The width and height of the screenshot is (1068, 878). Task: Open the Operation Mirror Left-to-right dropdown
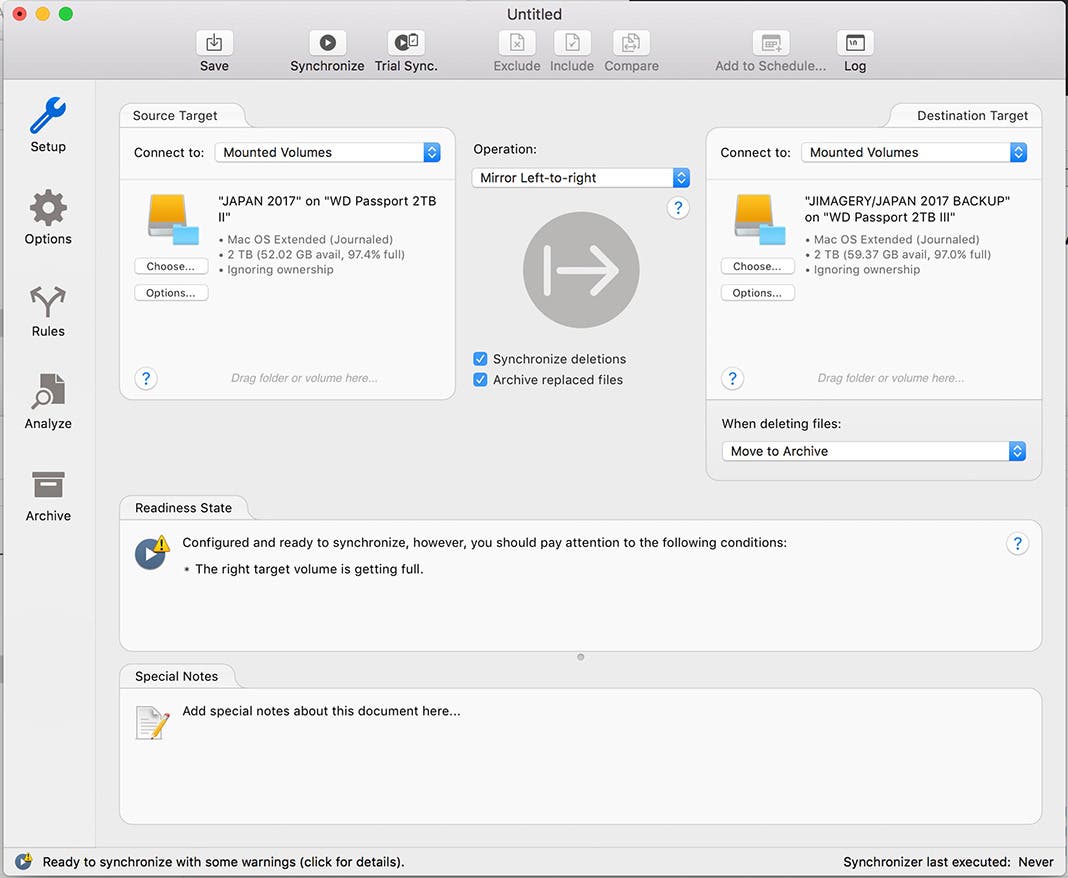[x=581, y=178]
